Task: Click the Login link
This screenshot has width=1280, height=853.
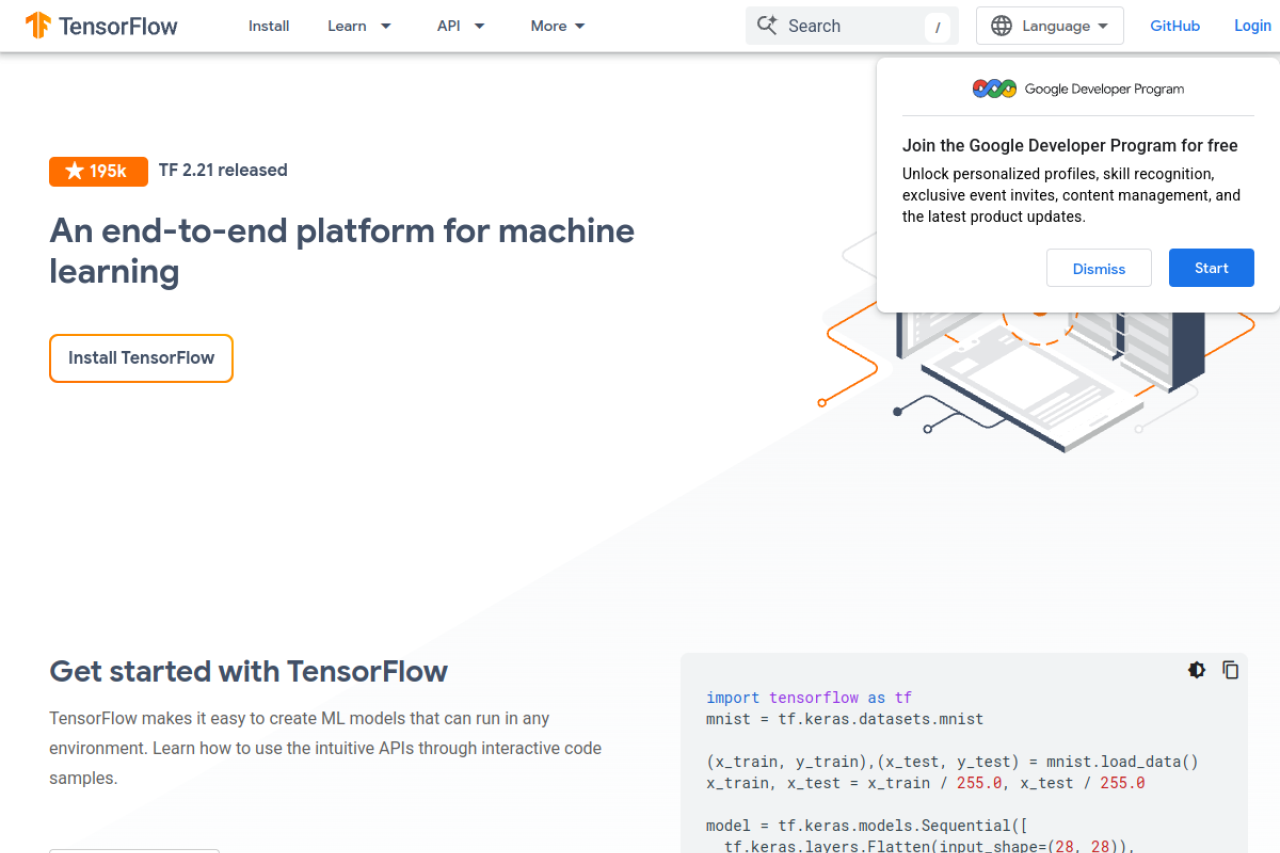Action: point(1252,25)
